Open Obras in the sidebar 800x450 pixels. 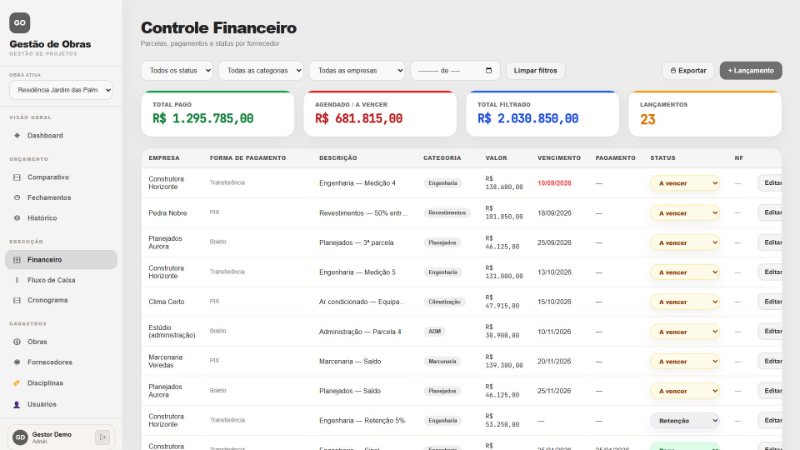[x=61, y=342]
